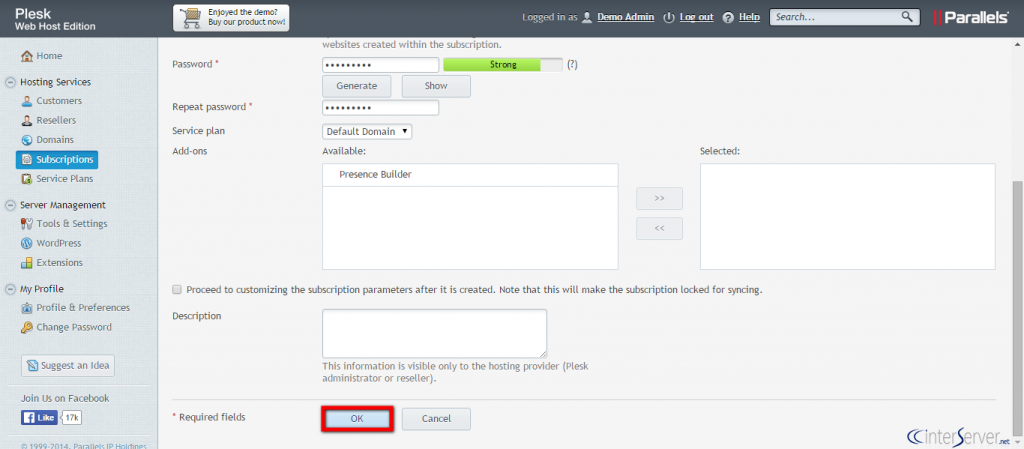Click the Facebook 17k like count
Viewport: 1024px width, 449px height.
[72, 418]
